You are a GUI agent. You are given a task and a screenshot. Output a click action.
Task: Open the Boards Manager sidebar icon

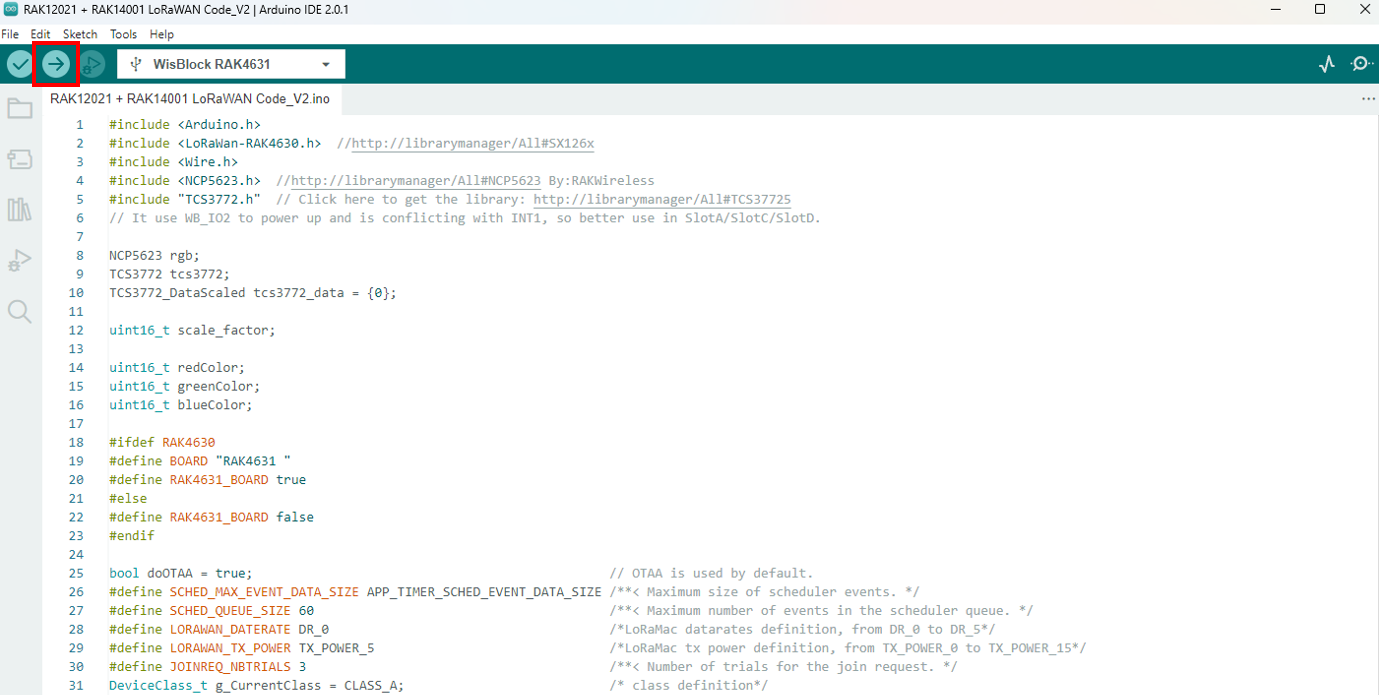pyautogui.click(x=20, y=159)
